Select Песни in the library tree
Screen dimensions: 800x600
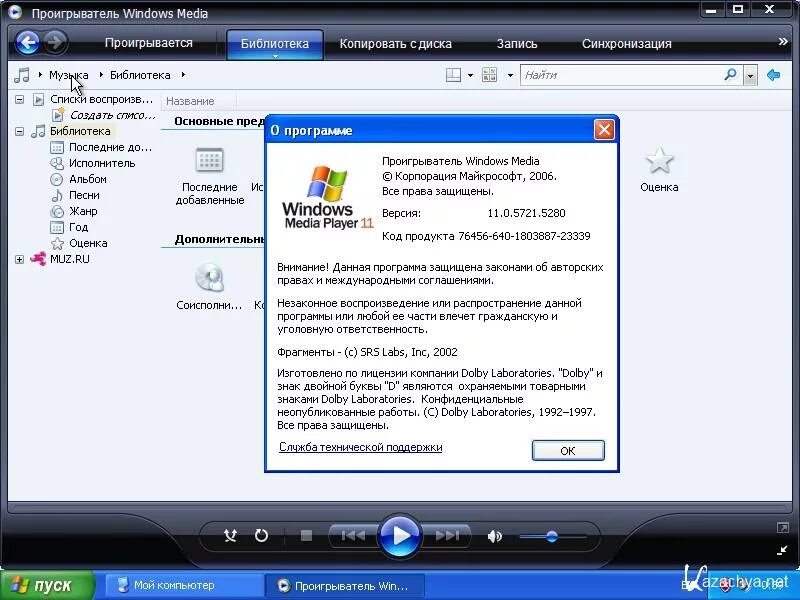84,195
